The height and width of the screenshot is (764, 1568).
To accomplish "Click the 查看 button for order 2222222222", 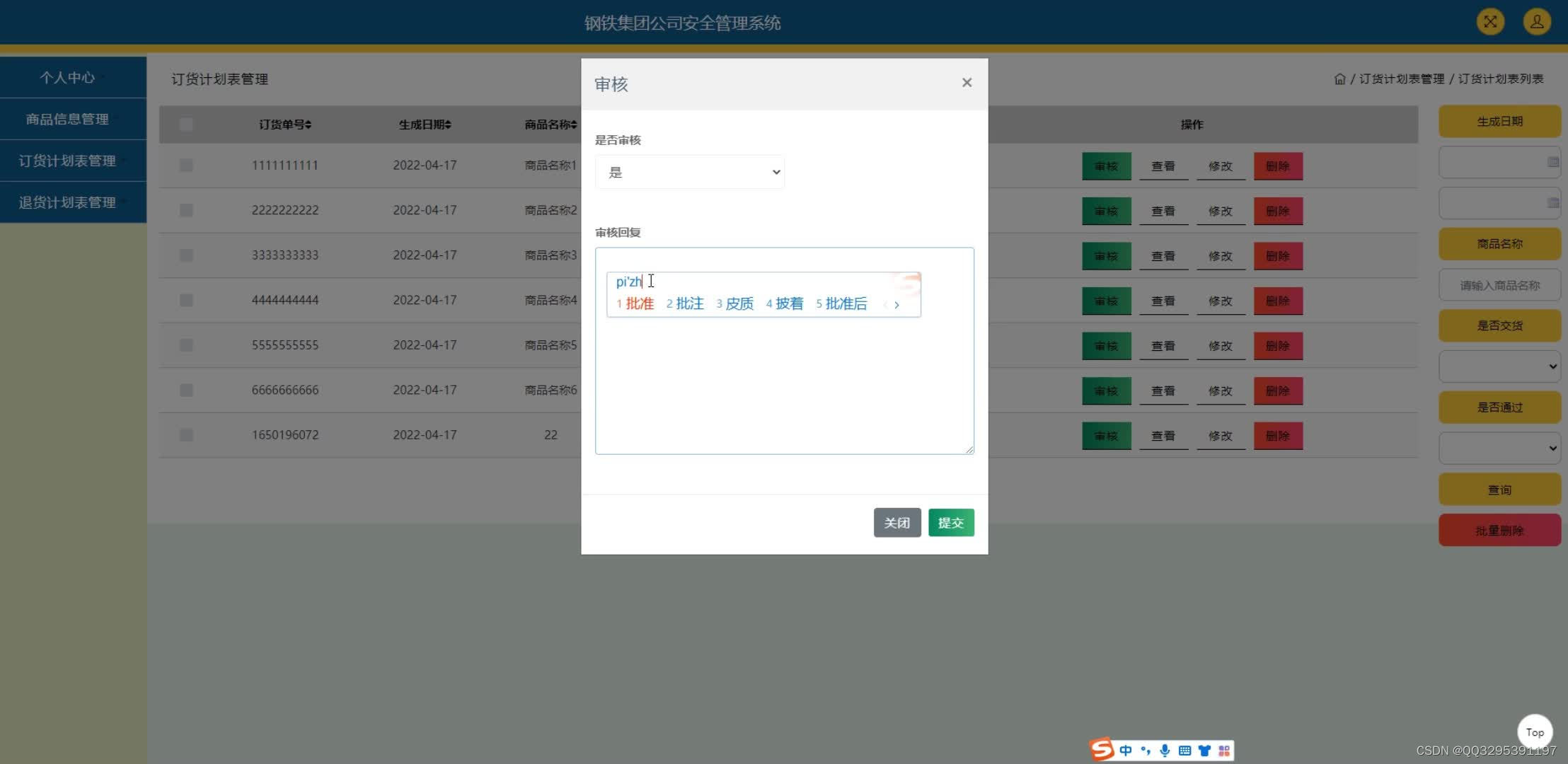I will 1162,210.
